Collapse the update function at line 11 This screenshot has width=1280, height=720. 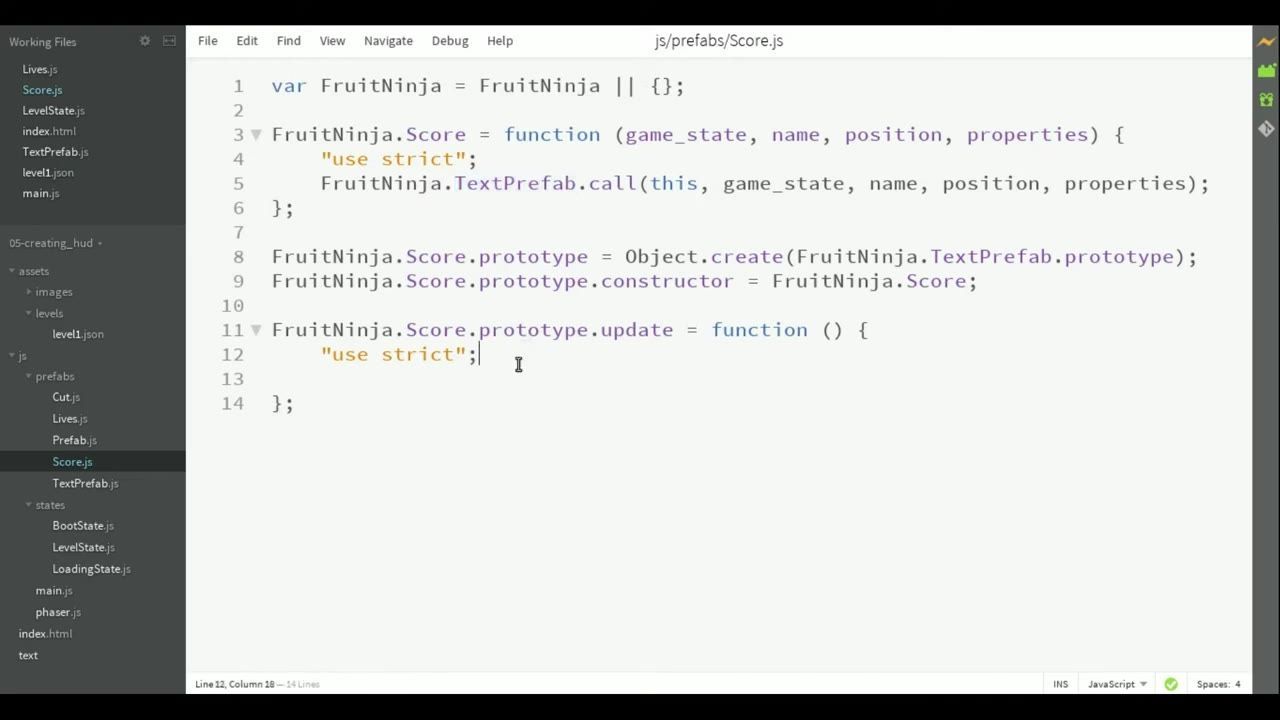click(256, 329)
